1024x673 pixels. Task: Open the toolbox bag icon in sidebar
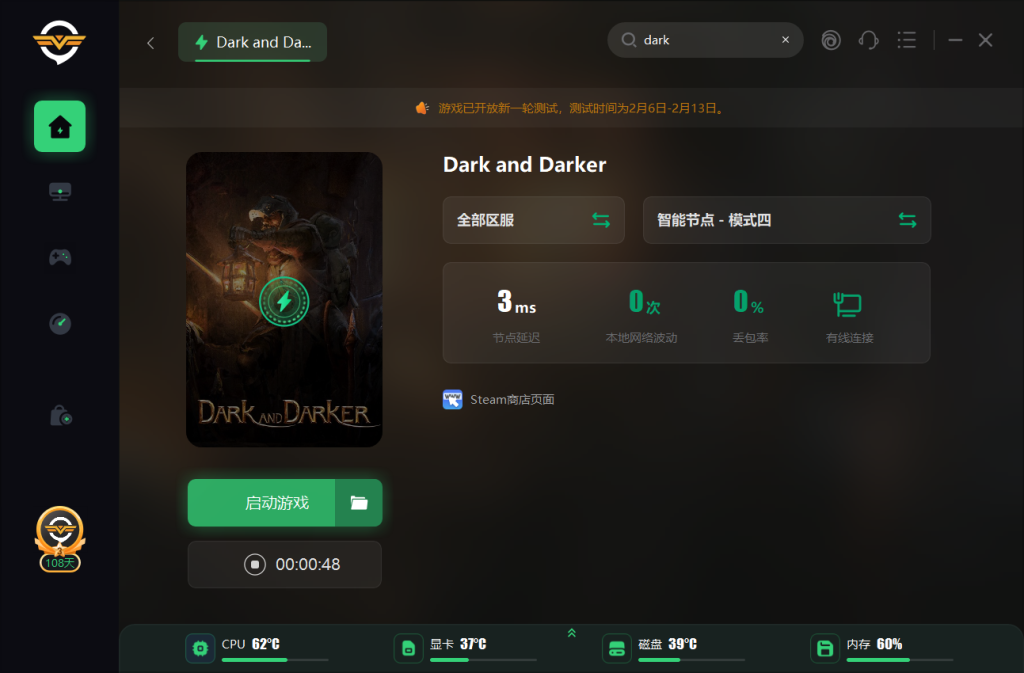[61, 416]
